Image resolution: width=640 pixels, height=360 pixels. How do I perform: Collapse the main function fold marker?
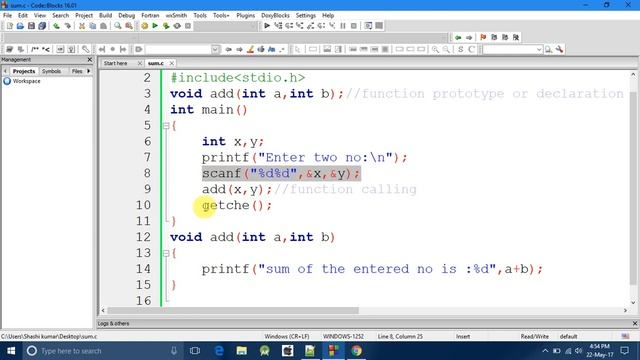click(x=166, y=126)
